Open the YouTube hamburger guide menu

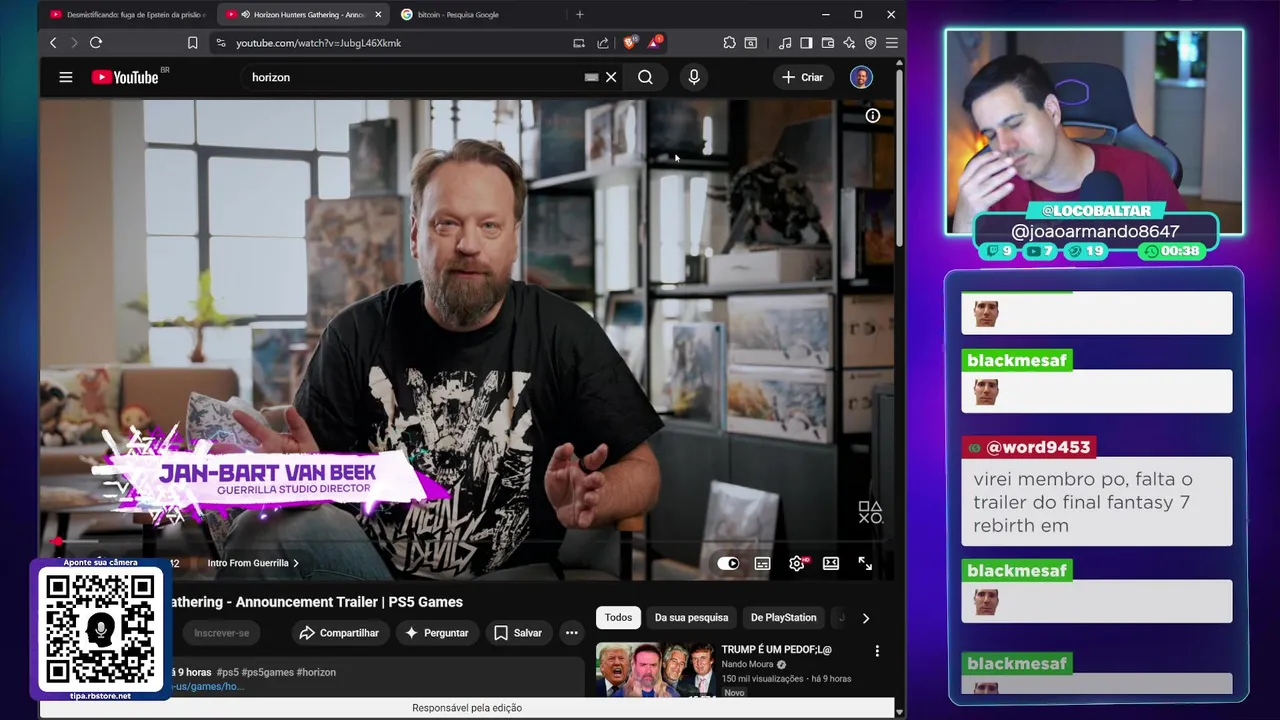point(66,77)
